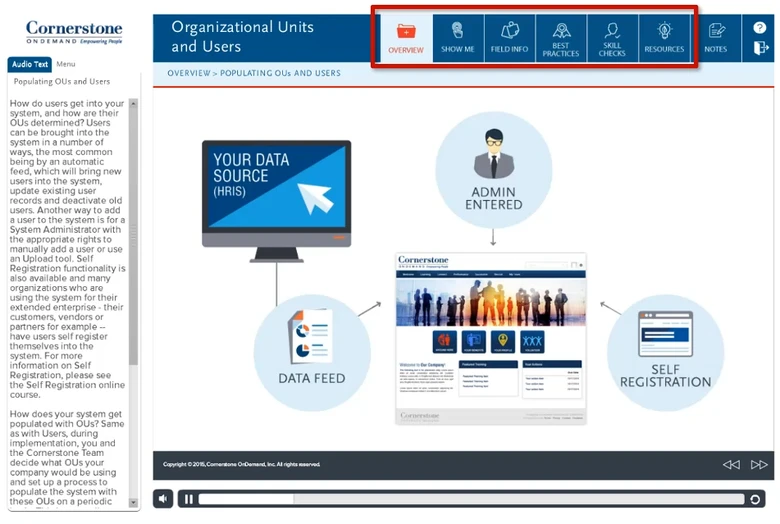Click the Data Feed circle graphic
Viewport: 780px width, 524px height.
[x=312, y=352]
